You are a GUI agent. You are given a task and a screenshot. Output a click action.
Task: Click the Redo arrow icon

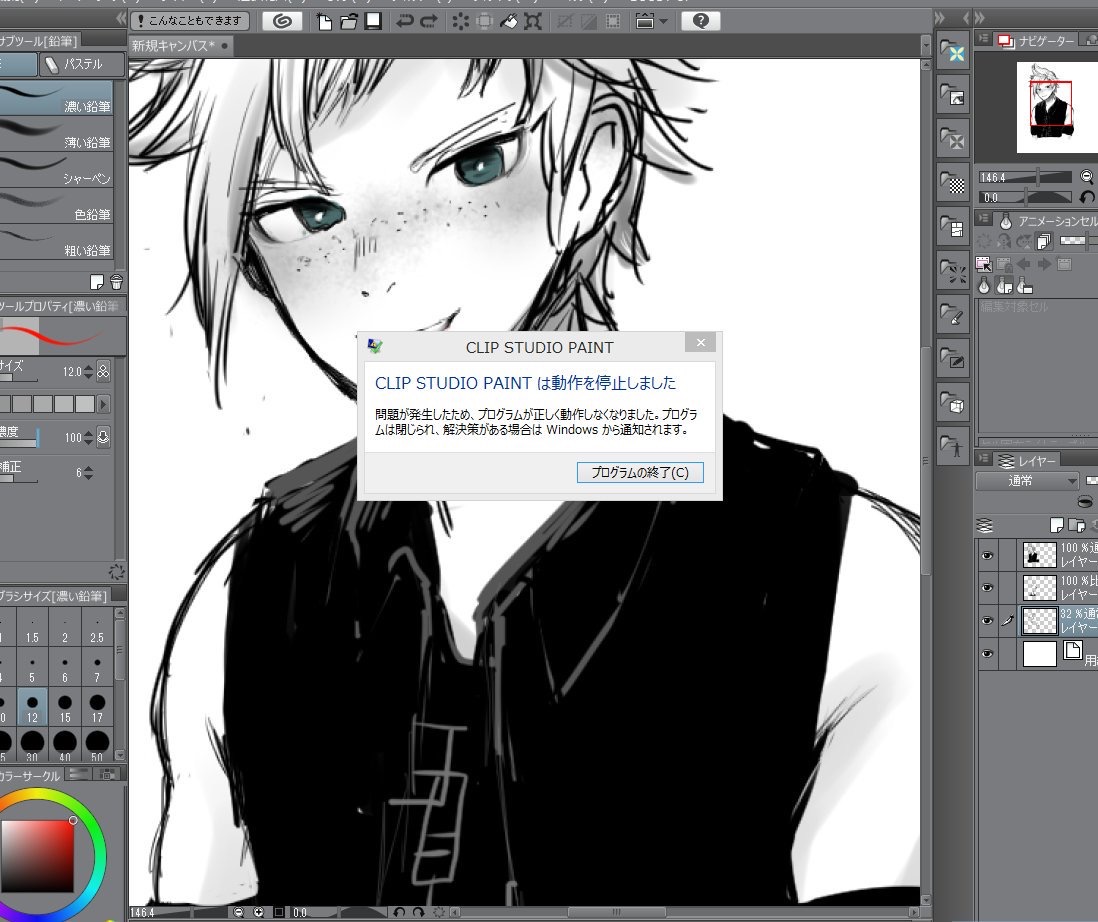[429, 20]
